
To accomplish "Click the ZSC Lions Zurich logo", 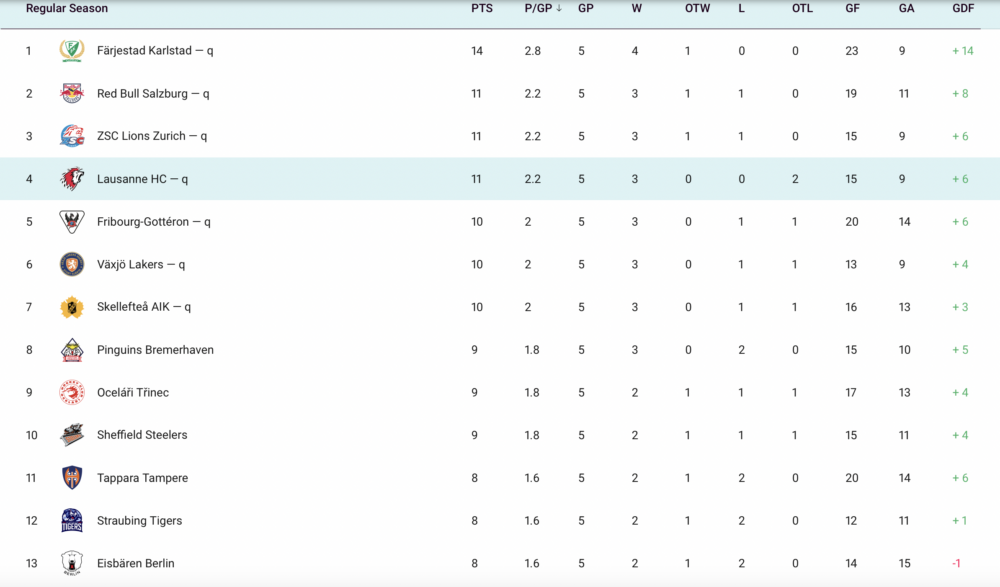I will pyautogui.click(x=72, y=136).
